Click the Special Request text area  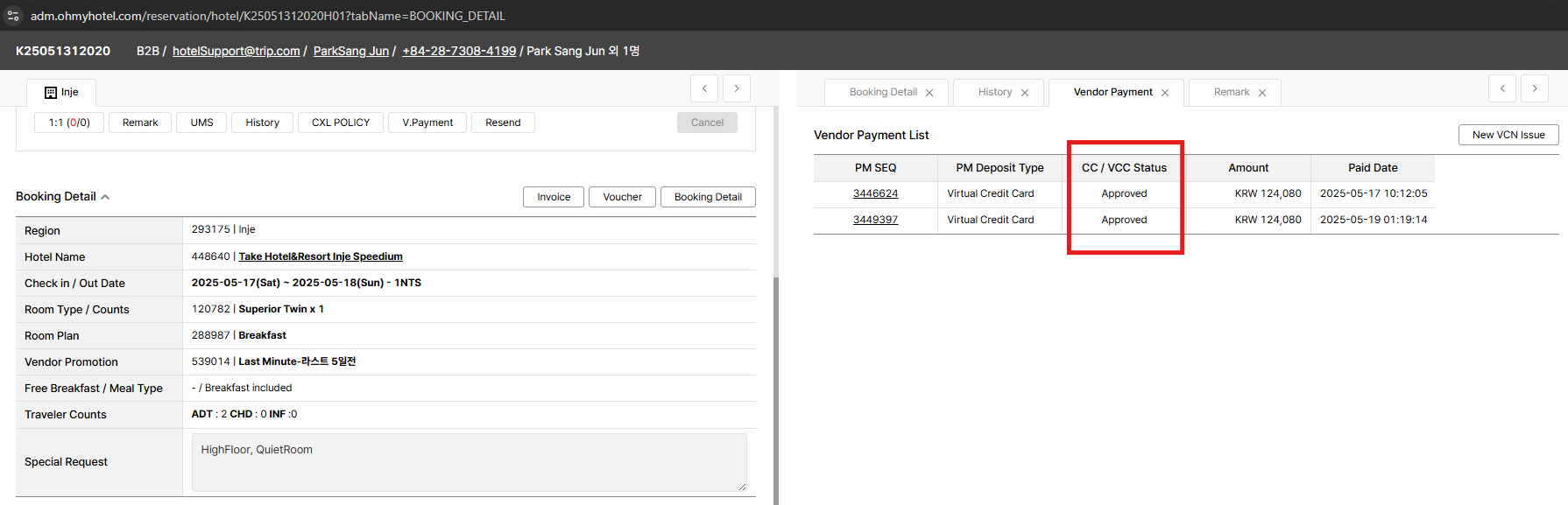click(x=469, y=462)
